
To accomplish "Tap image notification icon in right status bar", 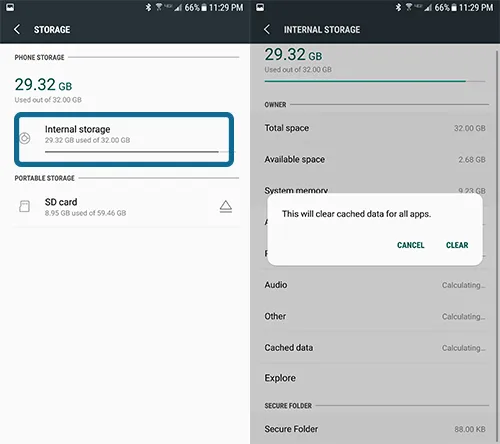I will coord(260,7).
